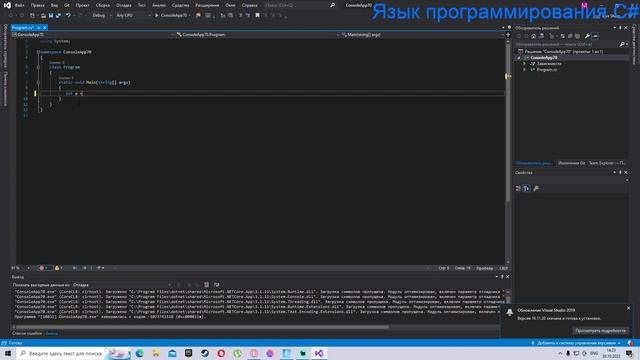Screen dimensions: 640x360
Task: Open Opera browser from taskbar
Action: click(221, 353)
